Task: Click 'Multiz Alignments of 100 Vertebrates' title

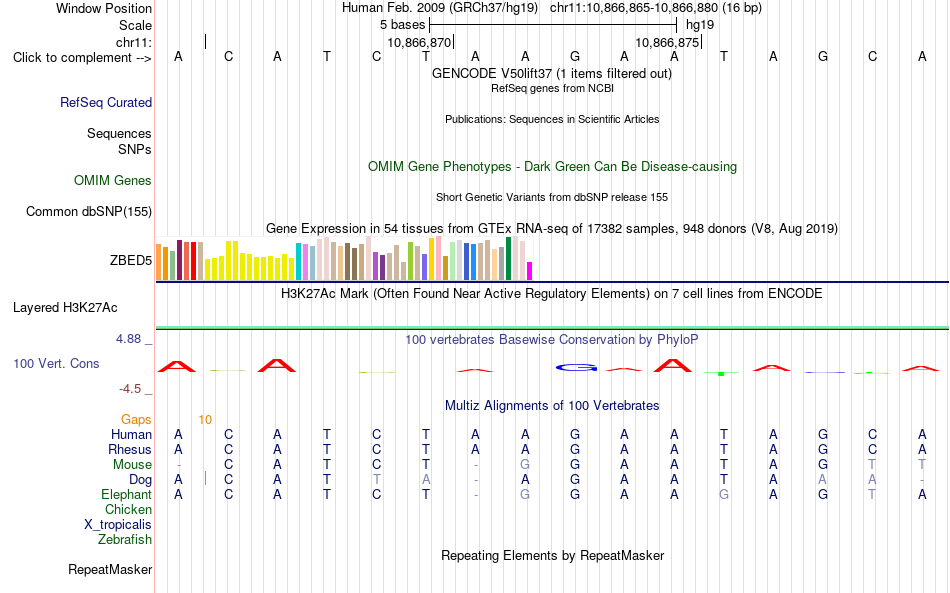Action: [552, 406]
